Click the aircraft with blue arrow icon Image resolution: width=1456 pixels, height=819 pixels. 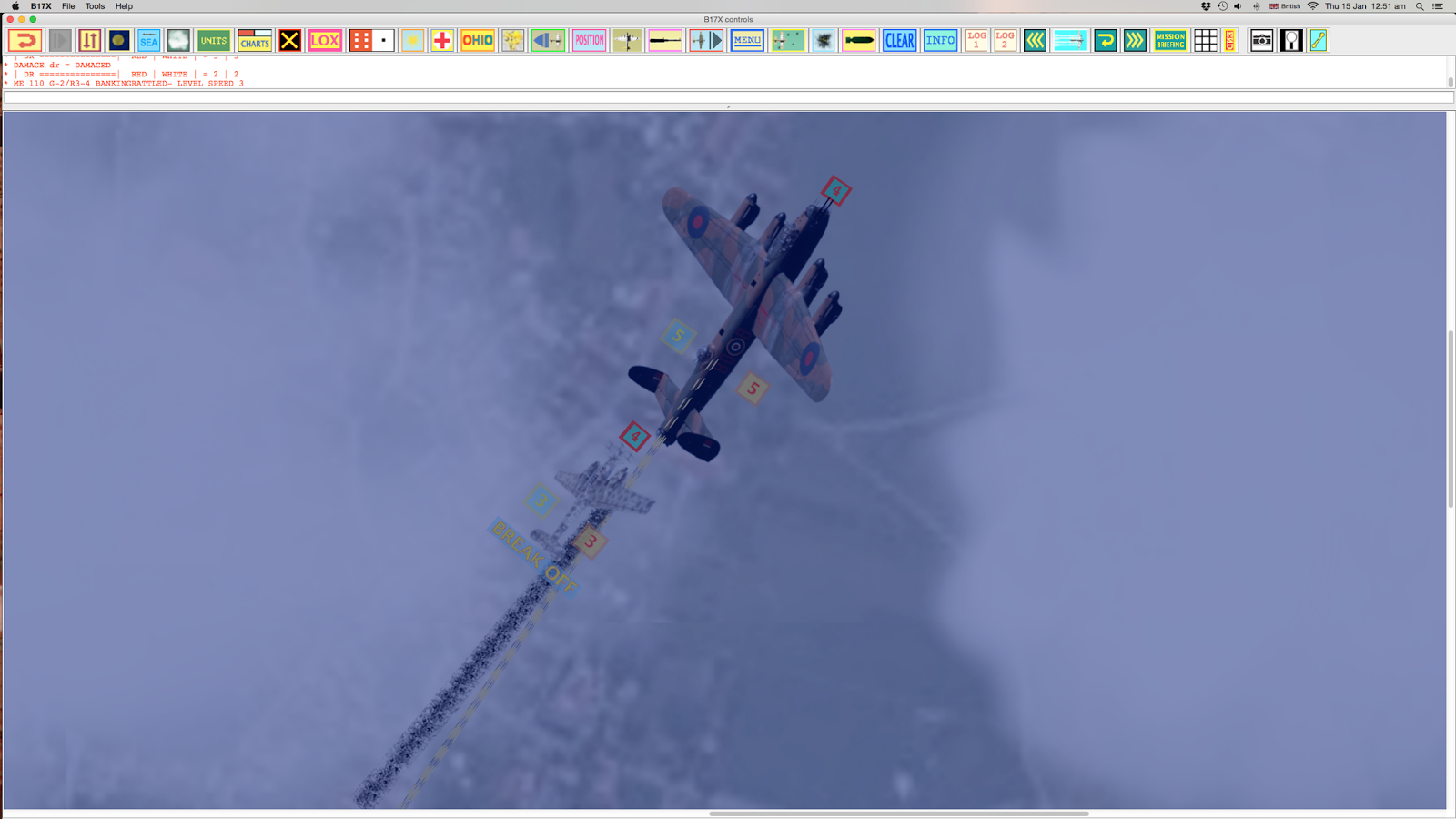pyautogui.click(x=706, y=41)
